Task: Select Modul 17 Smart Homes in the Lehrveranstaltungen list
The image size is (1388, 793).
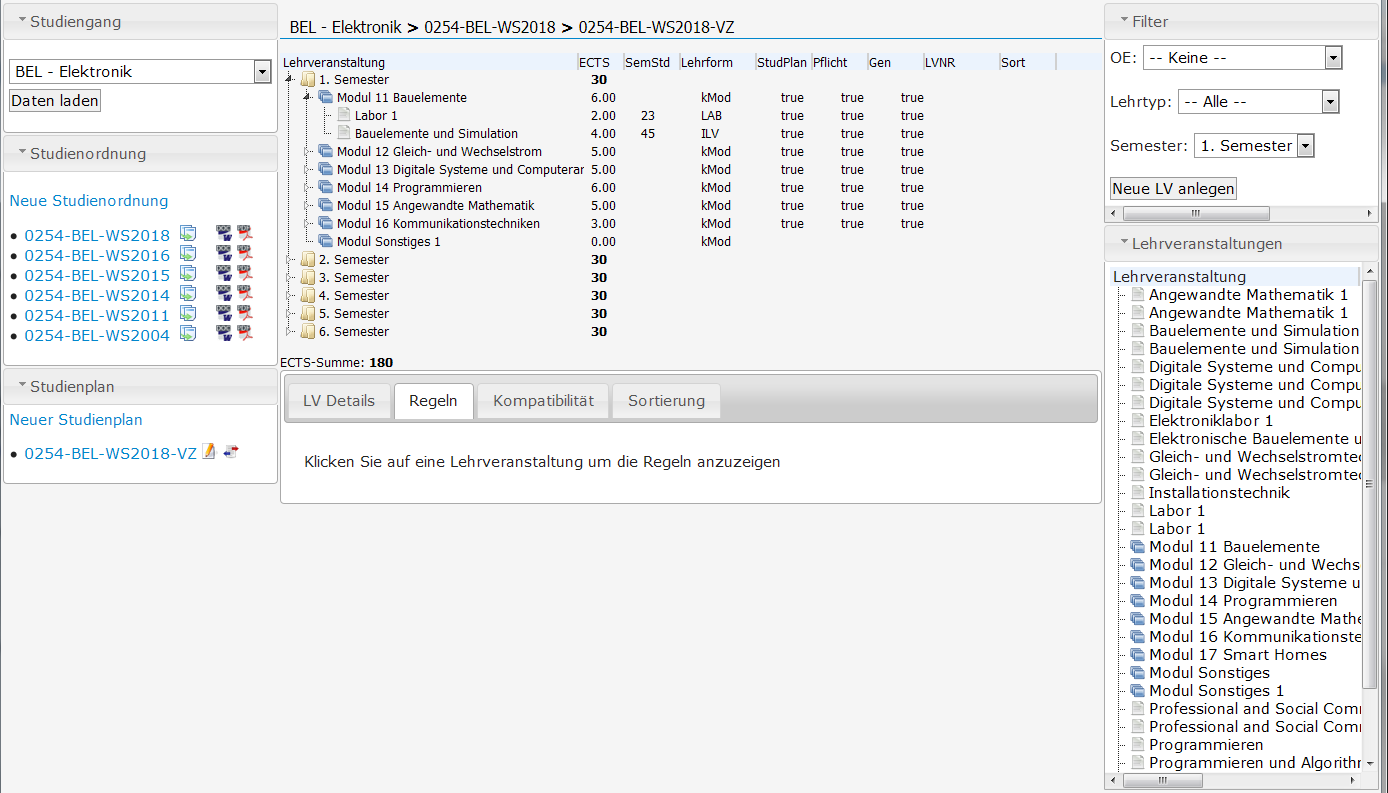Action: [x=1237, y=655]
